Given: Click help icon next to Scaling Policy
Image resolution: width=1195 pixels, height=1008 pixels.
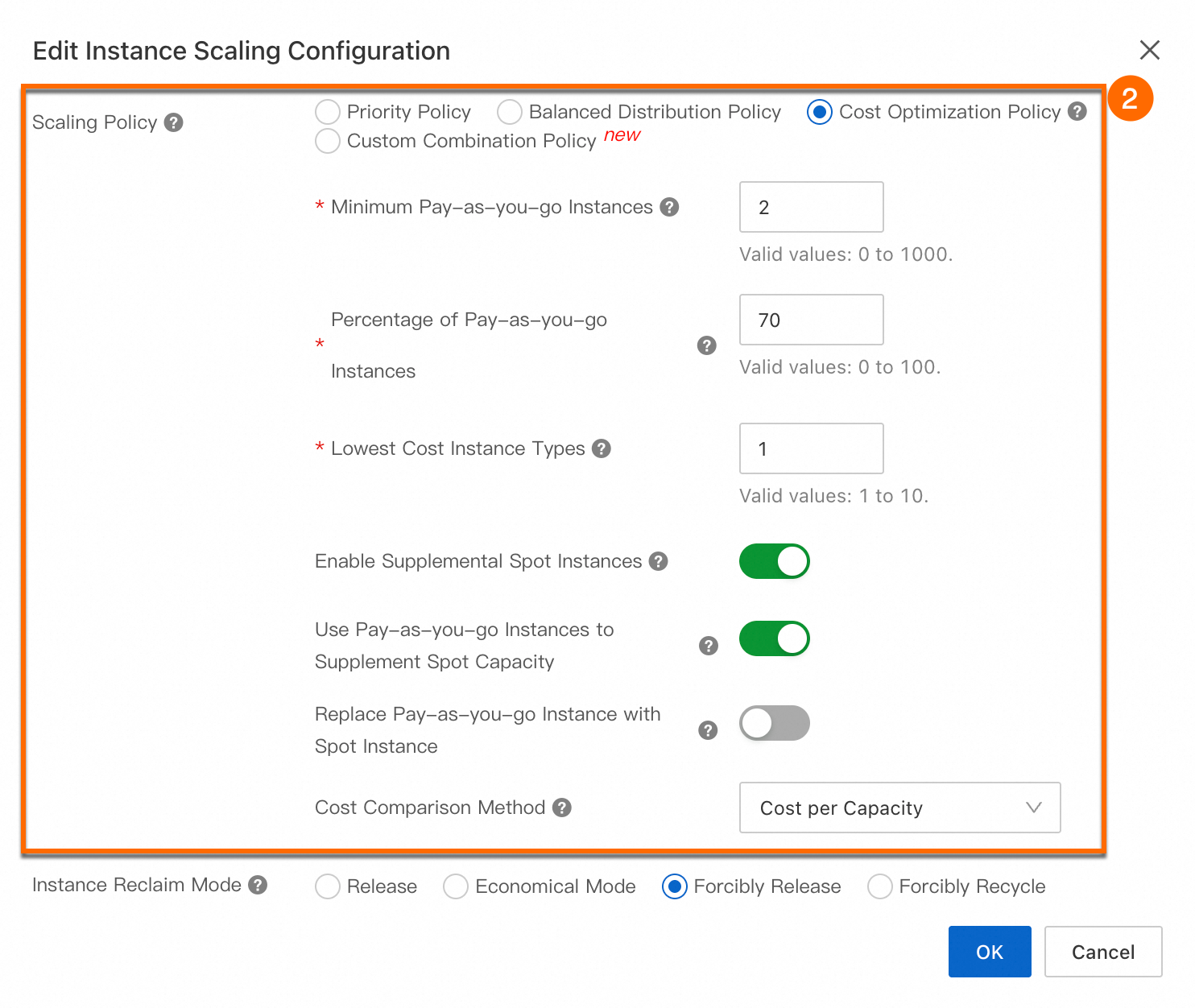Looking at the screenshot, I should click(x=173, y=122).
